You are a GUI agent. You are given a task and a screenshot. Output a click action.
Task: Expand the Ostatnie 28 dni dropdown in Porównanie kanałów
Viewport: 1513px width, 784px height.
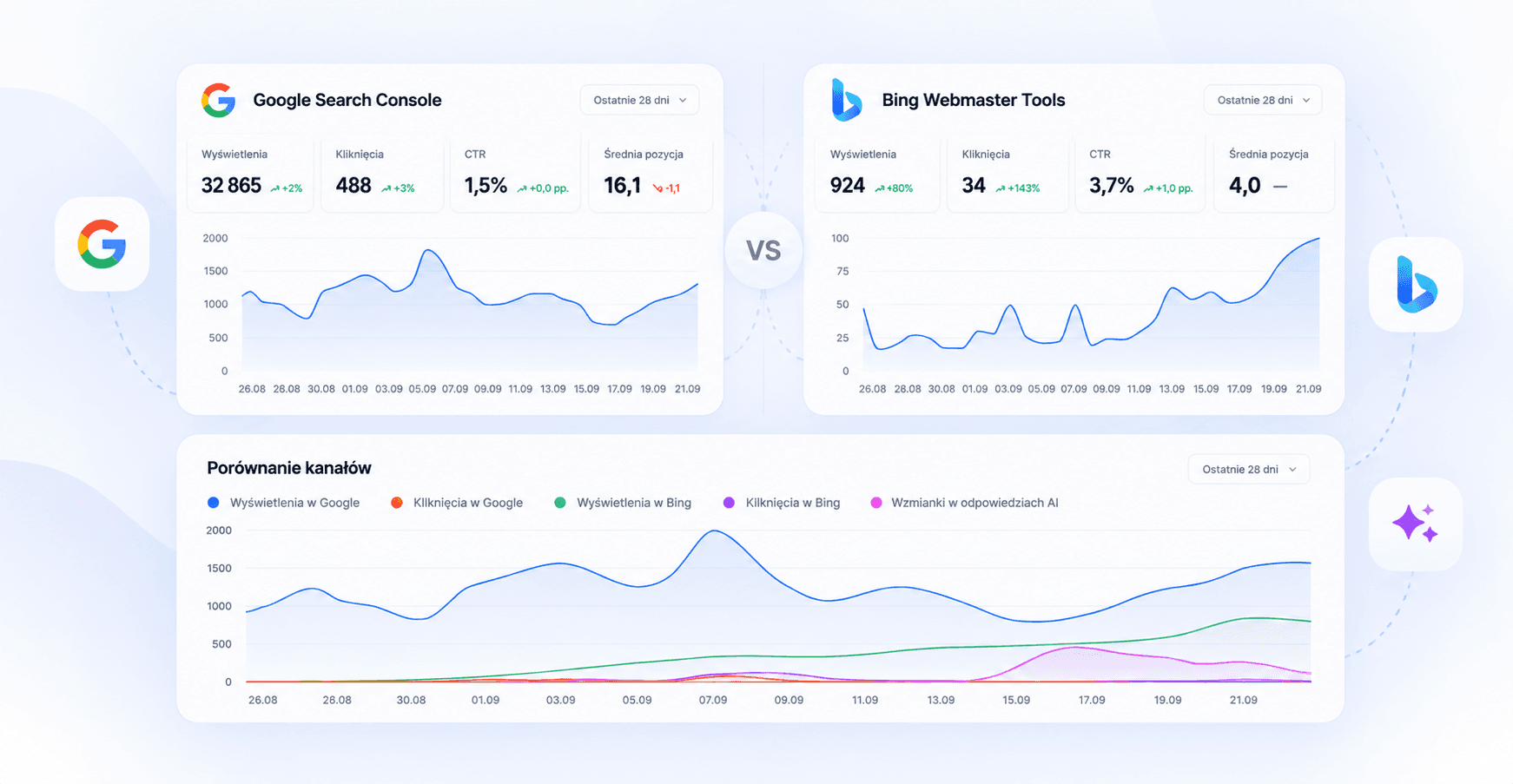[1248, 469]
